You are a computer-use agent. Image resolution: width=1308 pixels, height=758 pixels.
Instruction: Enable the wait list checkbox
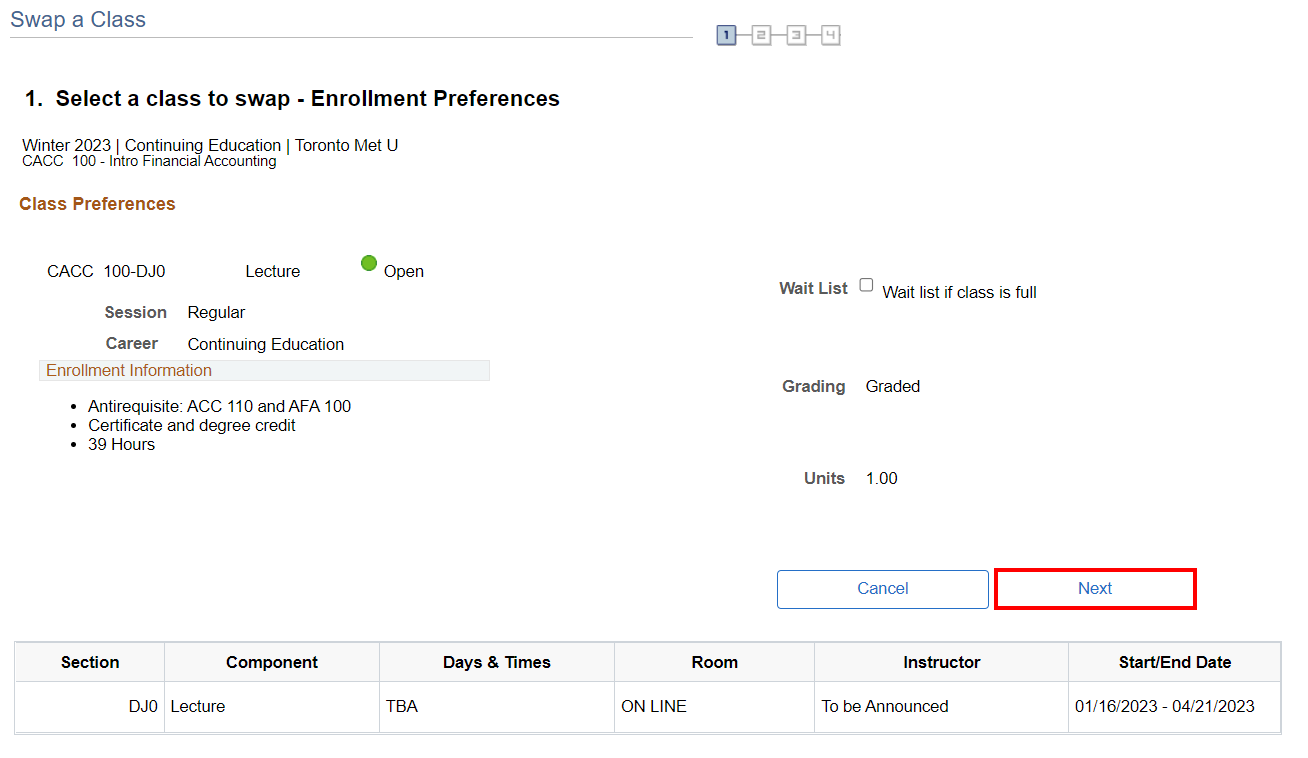click(866, 285)
